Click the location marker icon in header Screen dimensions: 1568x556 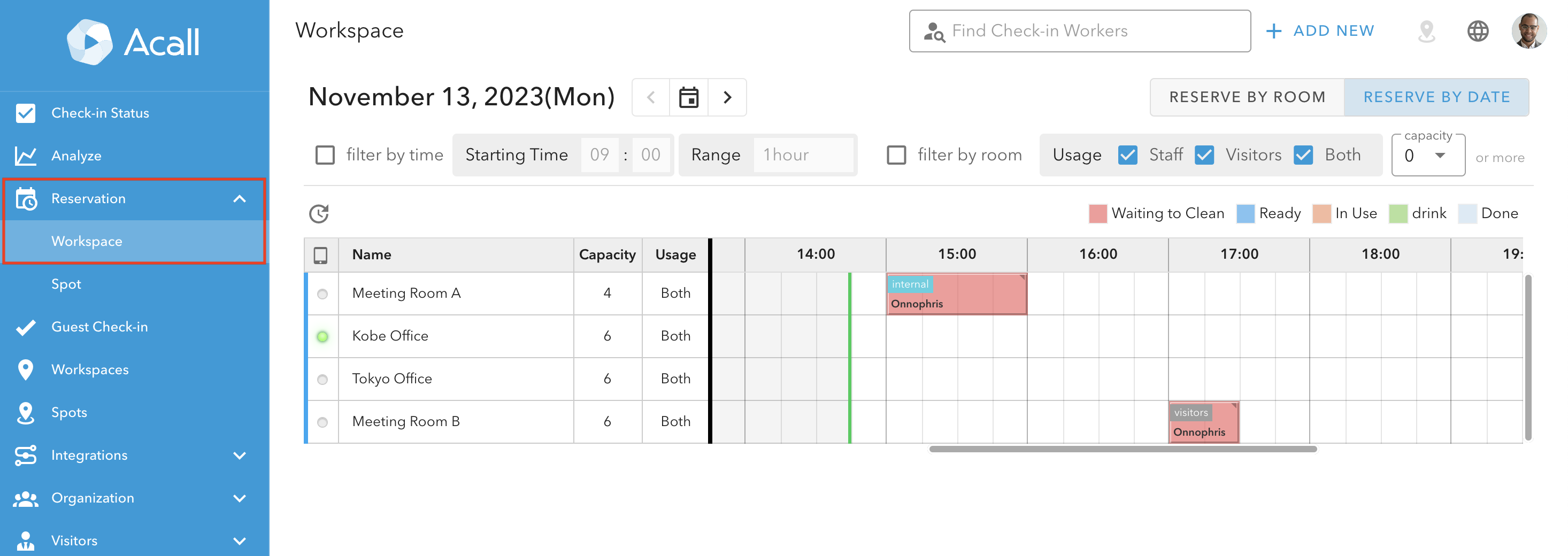click(x=1426, y=31)
